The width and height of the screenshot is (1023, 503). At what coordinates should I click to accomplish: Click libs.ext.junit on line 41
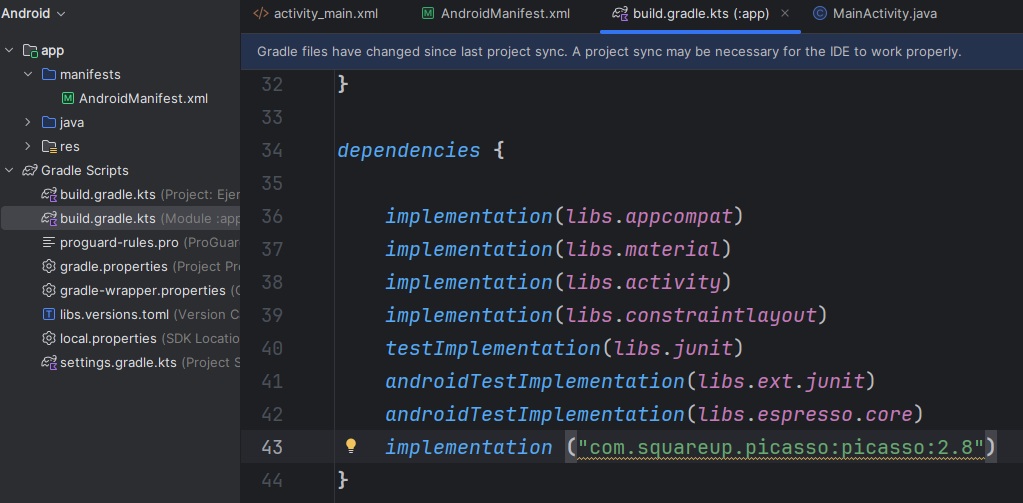(x=781, y=381)
